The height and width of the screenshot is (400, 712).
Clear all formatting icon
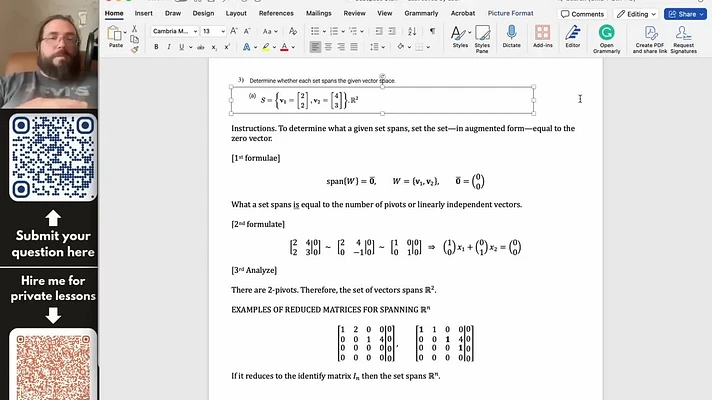click(293, 31)
